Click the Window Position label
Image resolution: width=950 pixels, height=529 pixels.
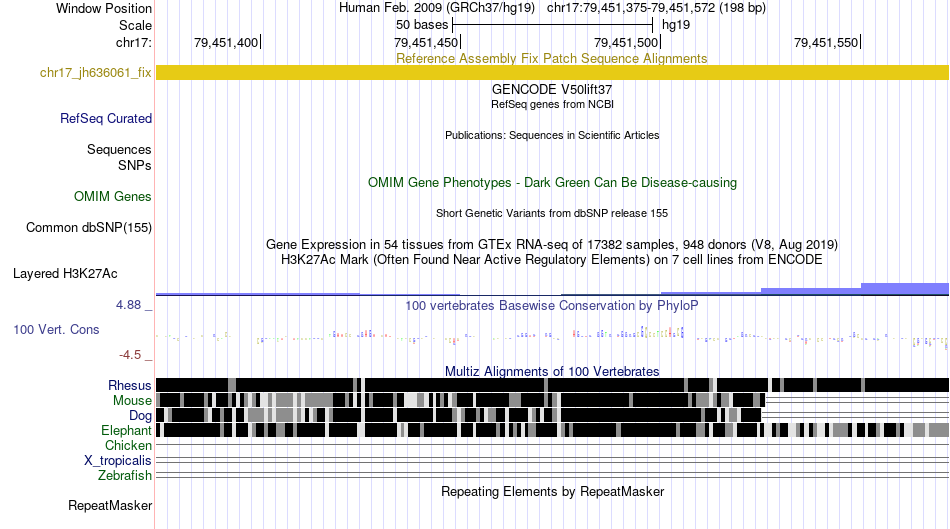tap(104, 8)
